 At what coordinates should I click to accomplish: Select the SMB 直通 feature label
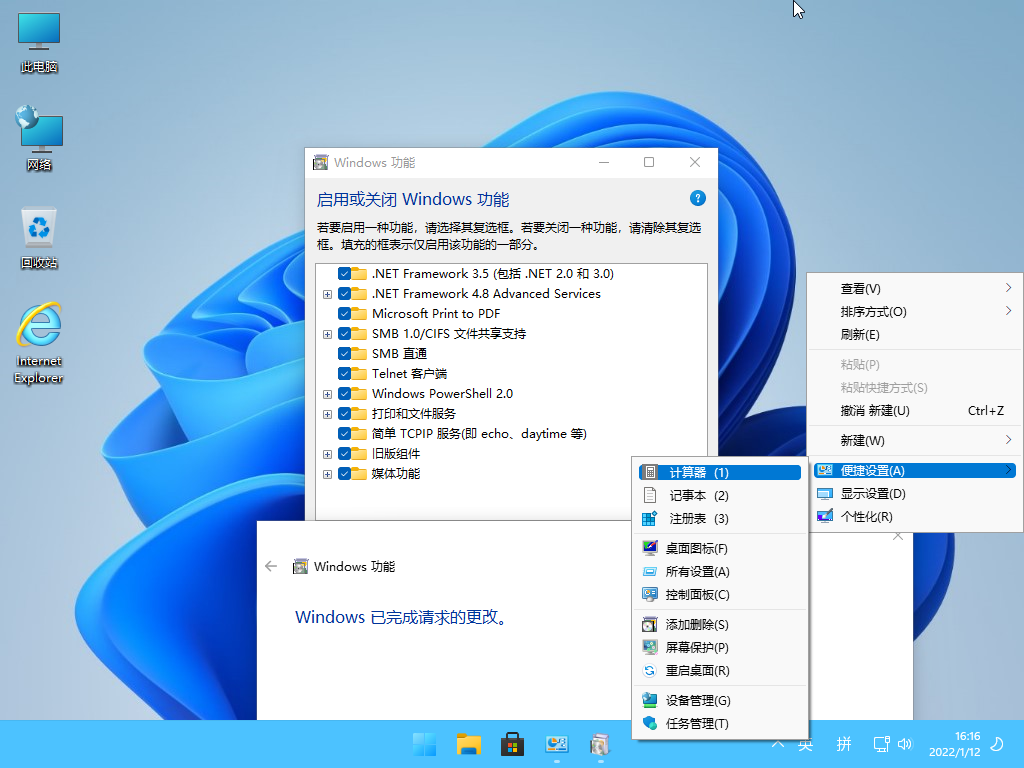(x=400, y=354)
